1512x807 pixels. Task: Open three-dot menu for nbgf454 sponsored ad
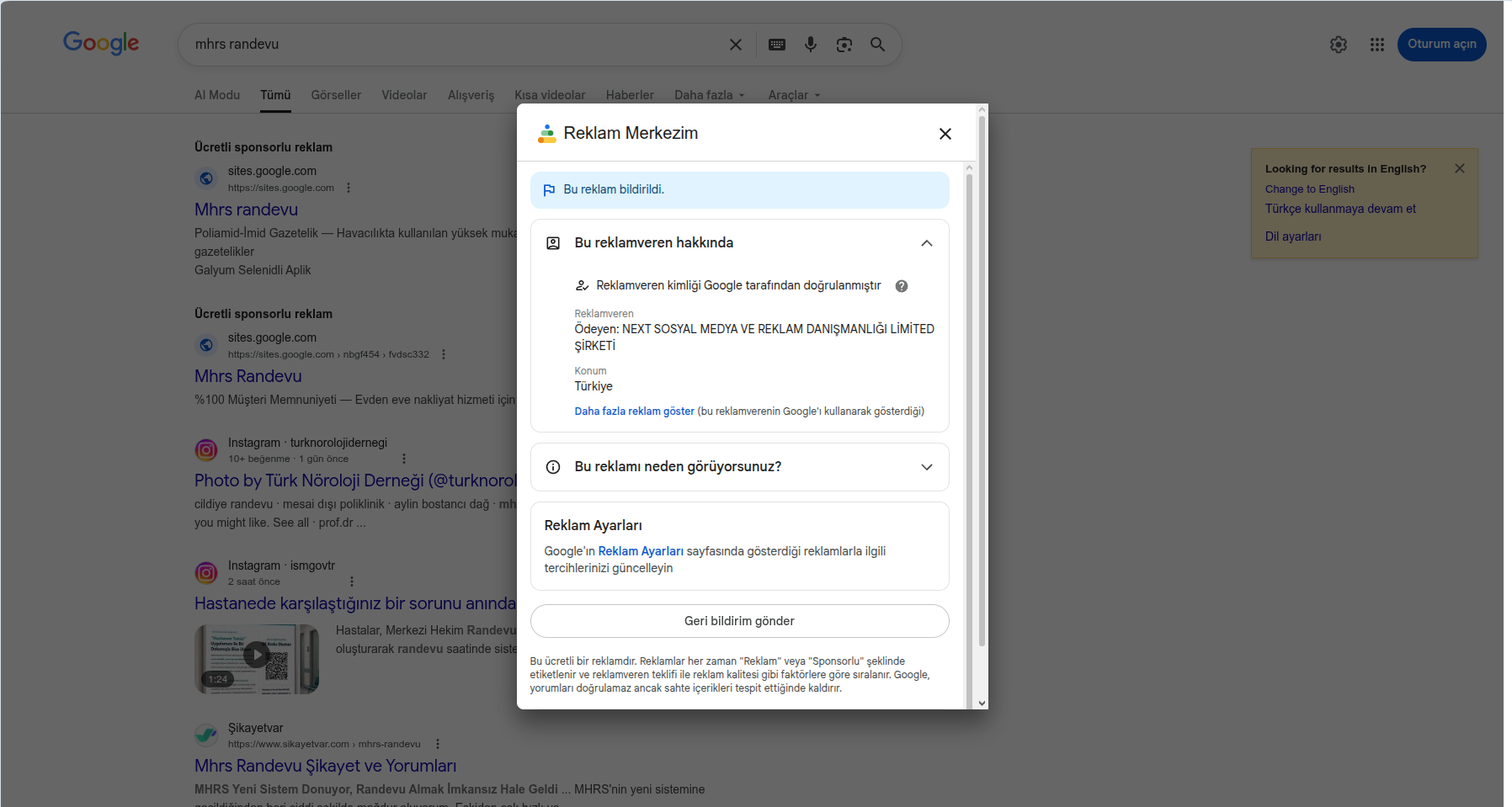pyautogui.click(x=444, y=354)
